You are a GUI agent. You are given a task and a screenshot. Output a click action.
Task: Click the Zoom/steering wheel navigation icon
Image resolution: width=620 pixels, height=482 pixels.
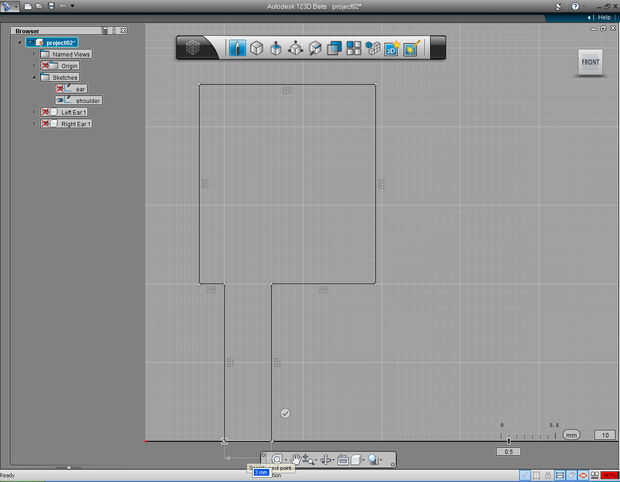277,459
